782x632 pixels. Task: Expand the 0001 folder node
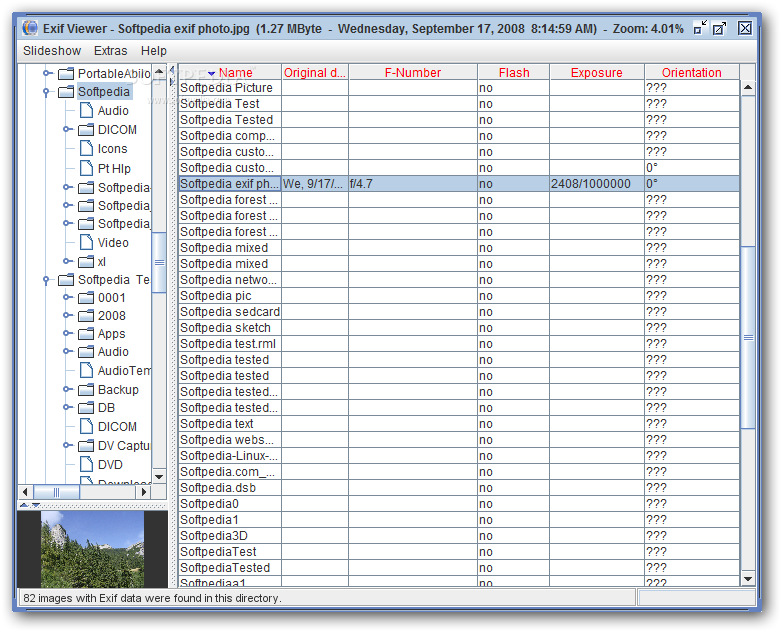(x=67, y=297)
